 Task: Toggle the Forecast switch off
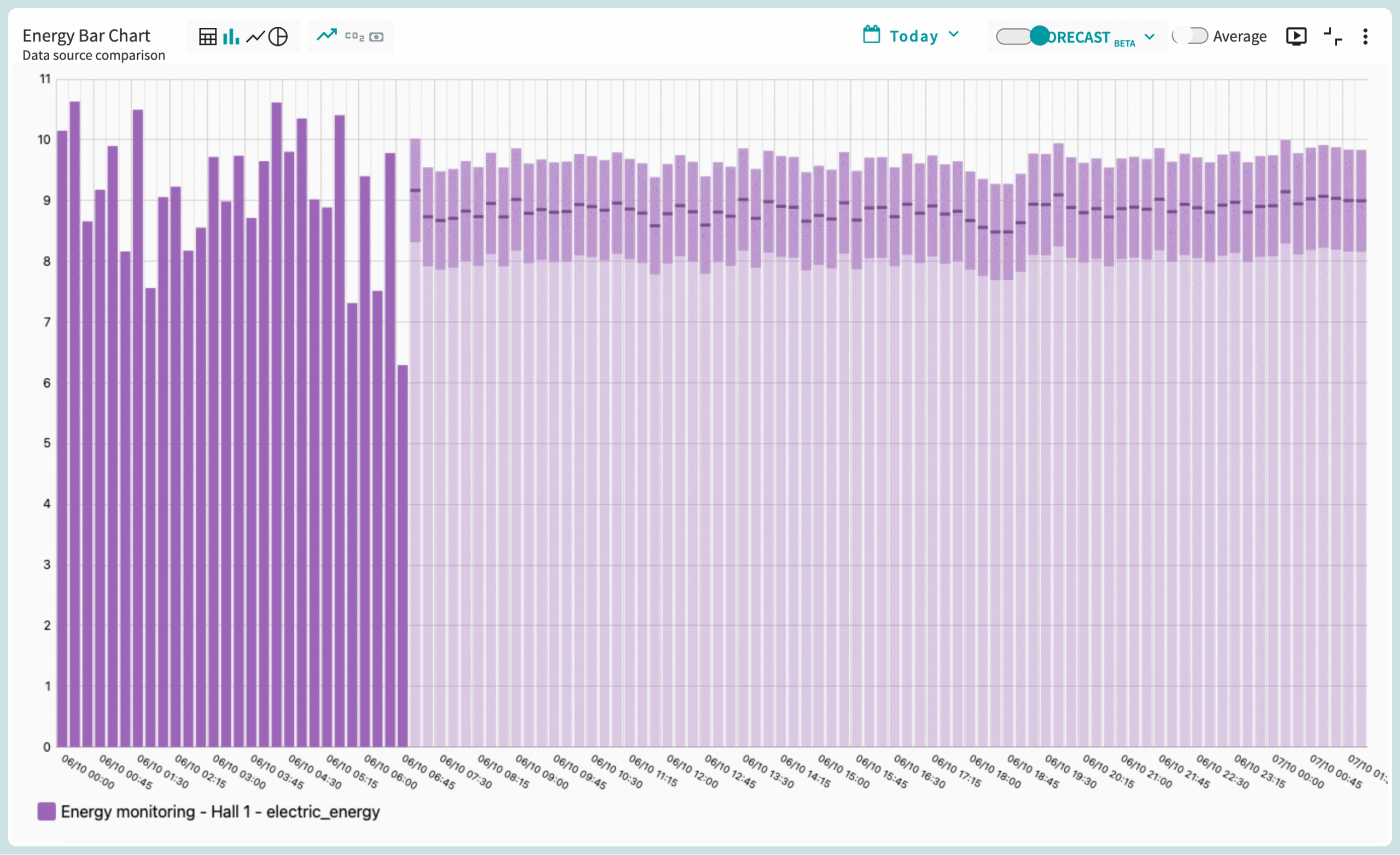click(x=1024, y=37)
